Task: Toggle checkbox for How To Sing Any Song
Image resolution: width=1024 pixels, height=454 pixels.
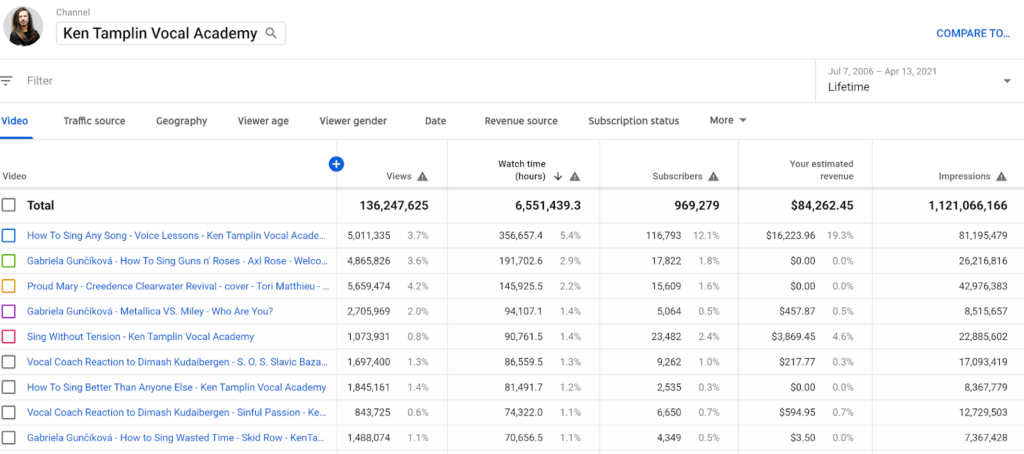Action: point(8,236)
